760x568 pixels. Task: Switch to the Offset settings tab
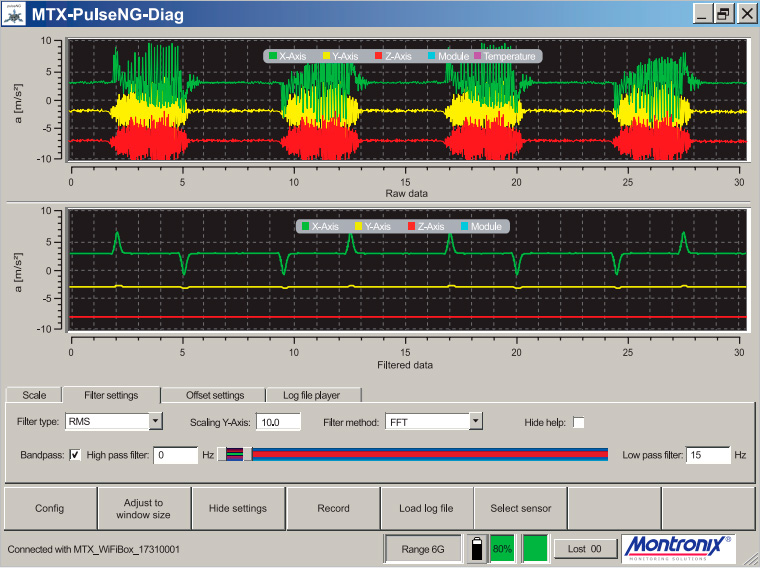(214, 395)
